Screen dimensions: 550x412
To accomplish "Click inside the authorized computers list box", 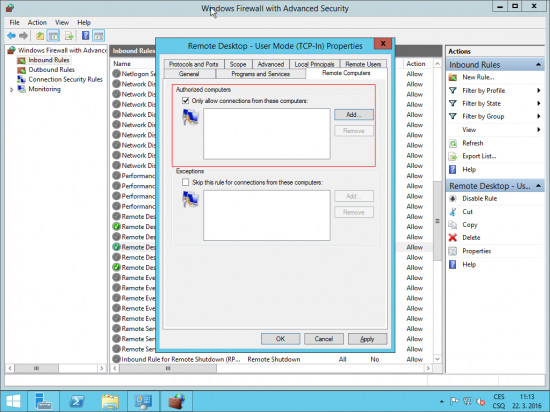I will pyautogui.click(x=267, y=134).
